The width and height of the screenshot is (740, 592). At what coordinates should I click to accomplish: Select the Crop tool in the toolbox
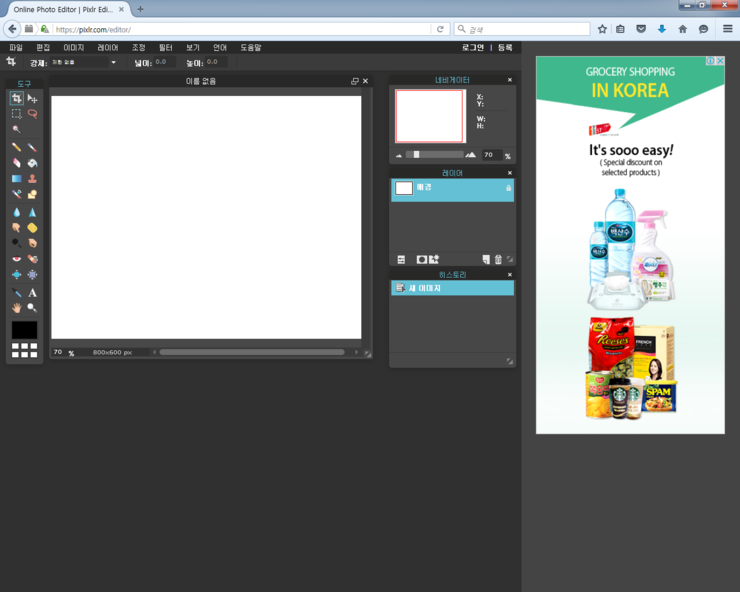click(17, 99)
